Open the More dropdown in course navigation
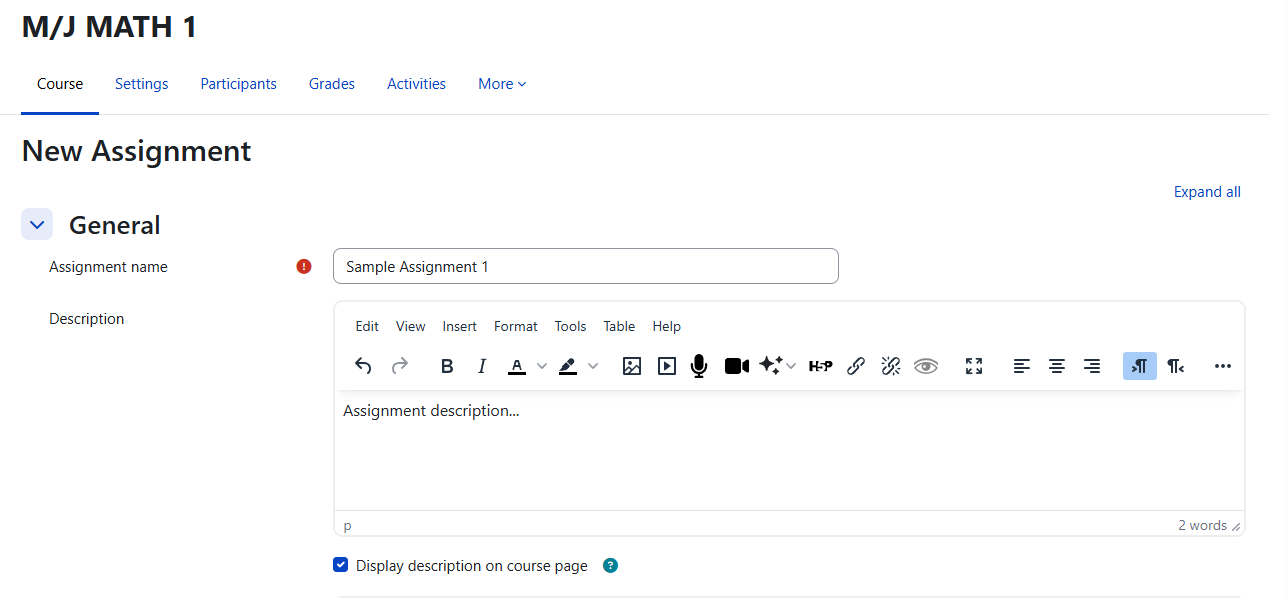Image resolution: width=1287 pixels, height=598 pixels. click(x=502, y=84)
